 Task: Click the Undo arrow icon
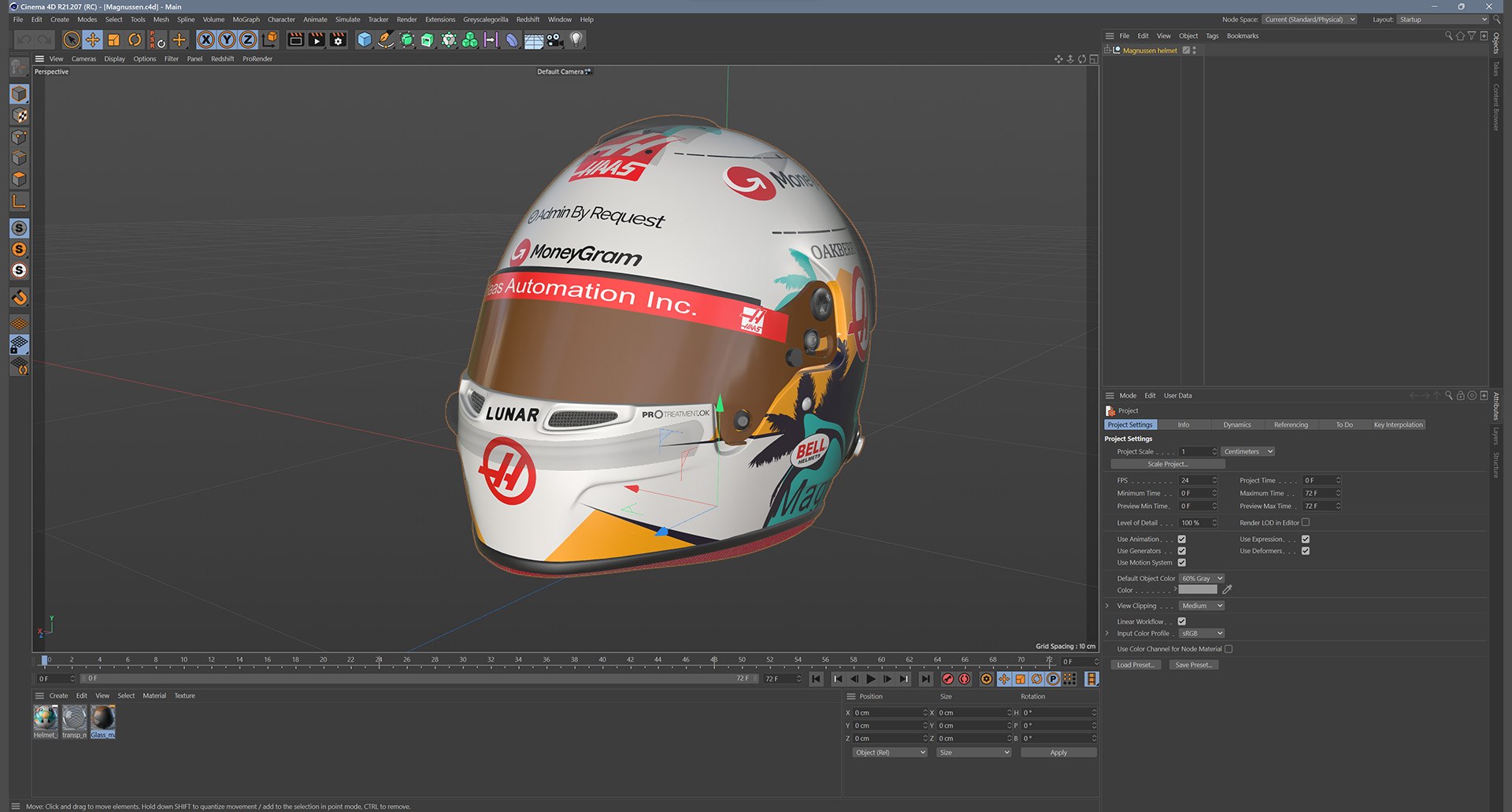[x=24, y=39]
